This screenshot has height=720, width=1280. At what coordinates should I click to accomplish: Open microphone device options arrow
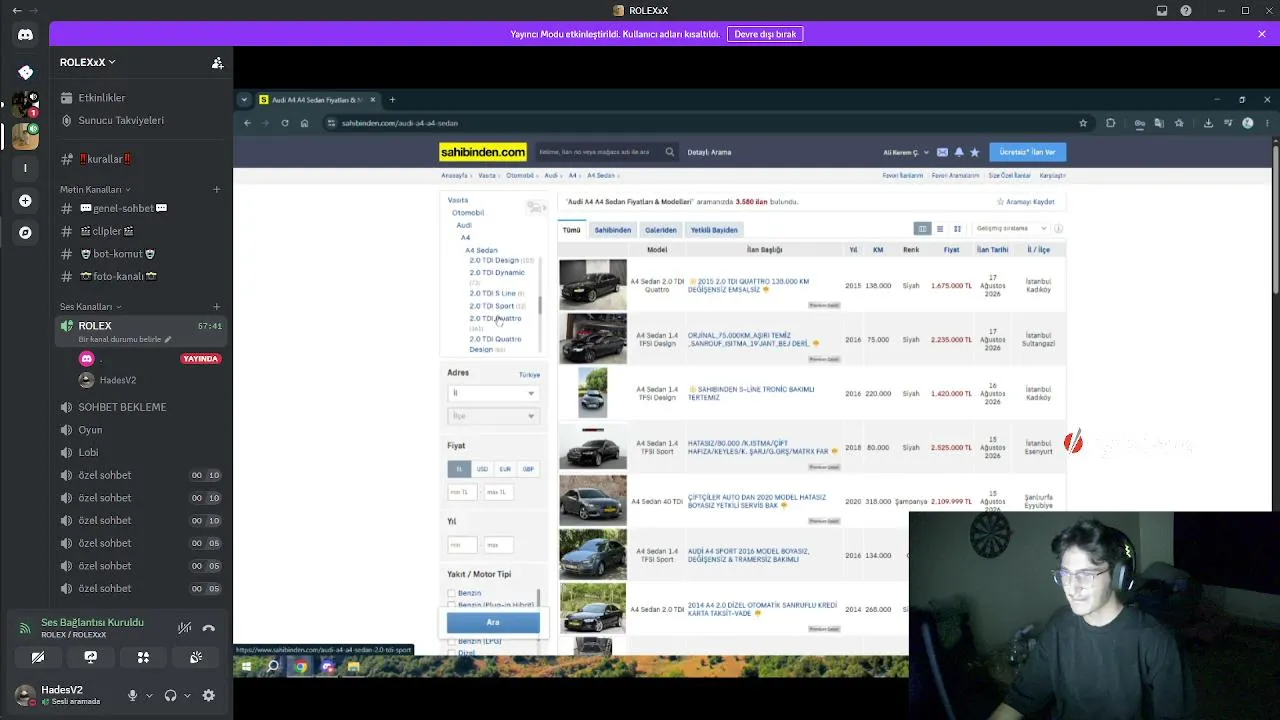[150, 696]
